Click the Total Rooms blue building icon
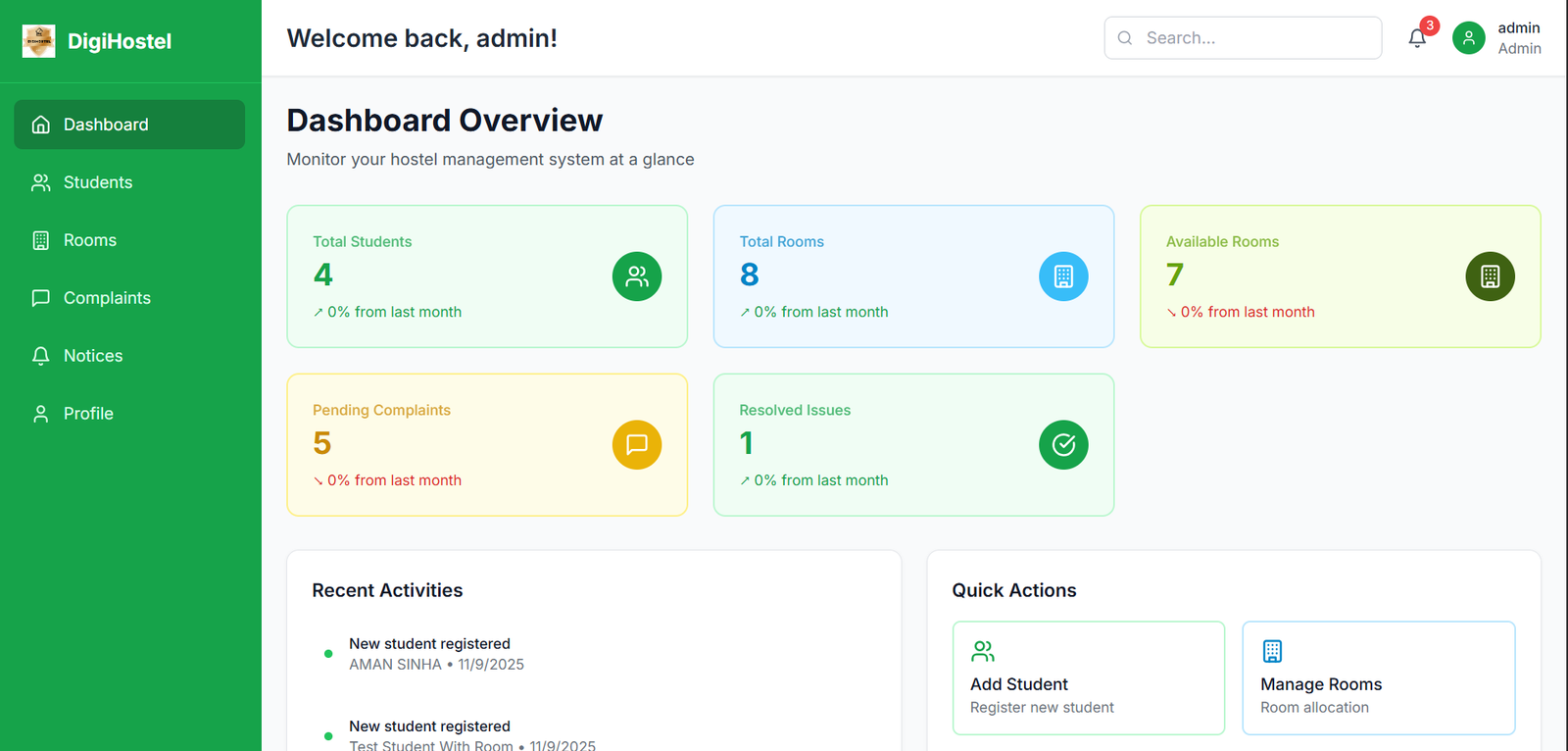This screenshot has width=1568, height=751. [1063, 276]
